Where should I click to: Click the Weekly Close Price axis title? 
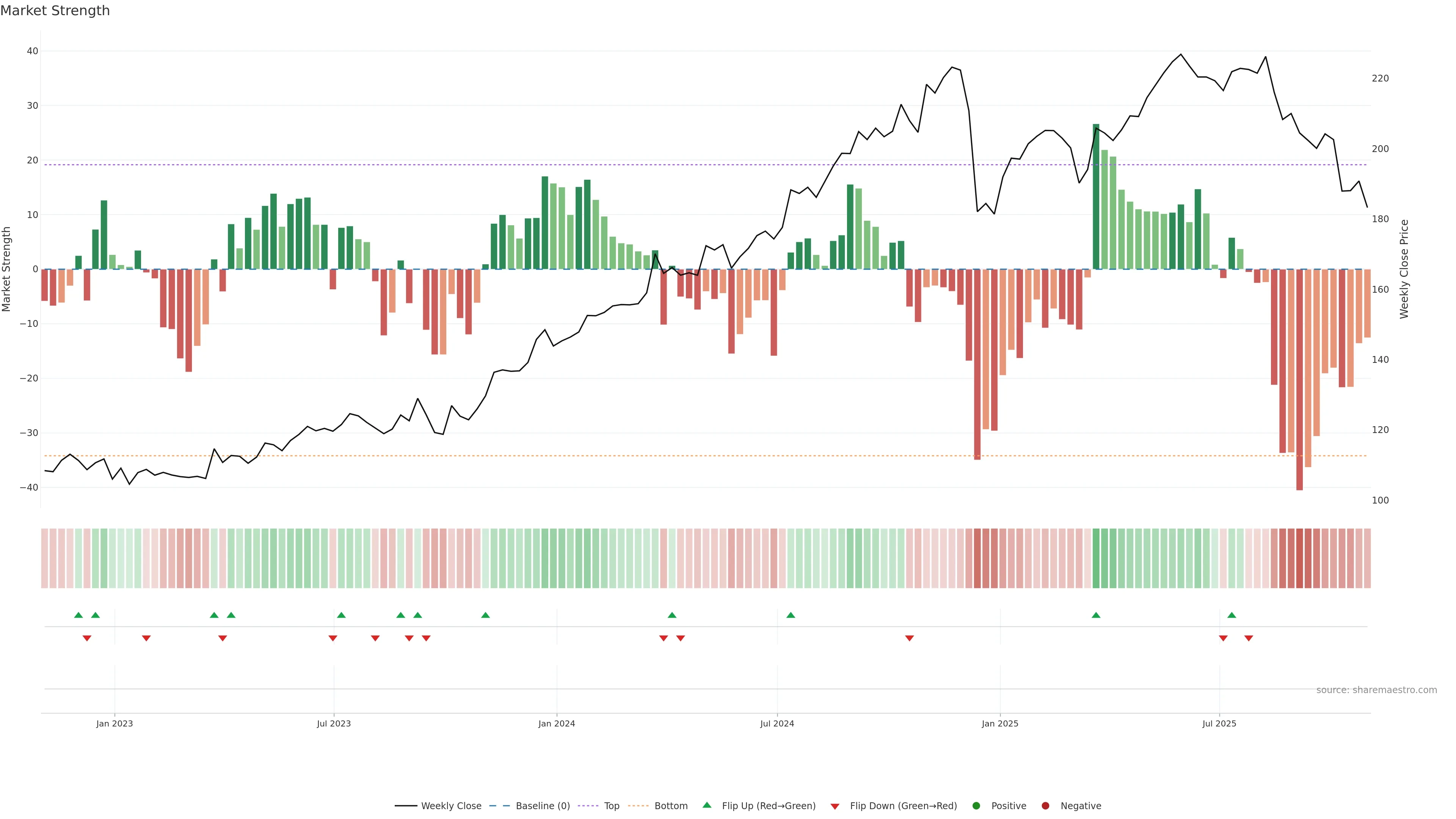click(x=1404, y=269)
